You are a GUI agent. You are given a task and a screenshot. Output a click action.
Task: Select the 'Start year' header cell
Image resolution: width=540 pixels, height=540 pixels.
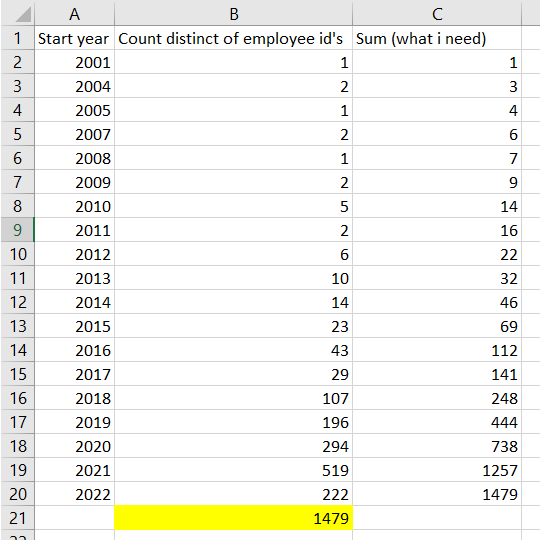[x=74, y=38]
